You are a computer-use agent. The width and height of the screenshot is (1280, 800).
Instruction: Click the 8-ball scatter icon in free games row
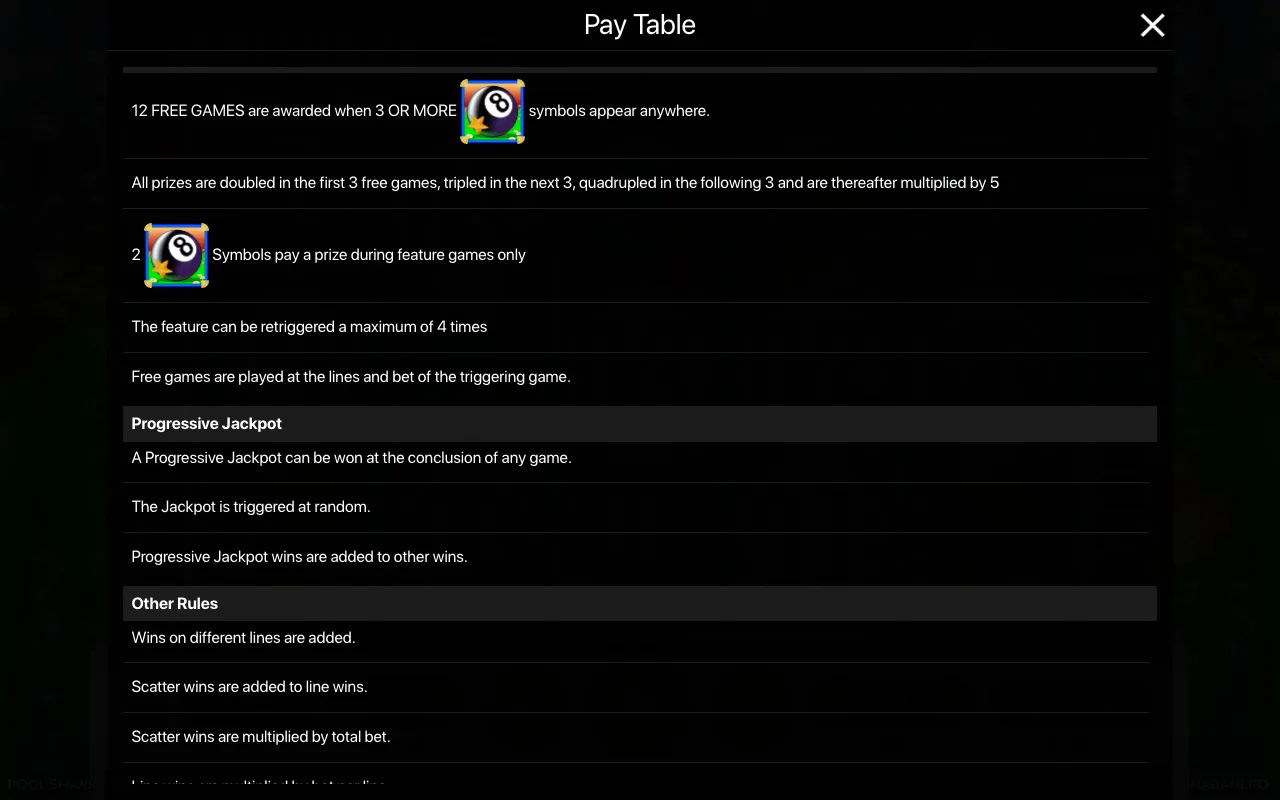492,111
